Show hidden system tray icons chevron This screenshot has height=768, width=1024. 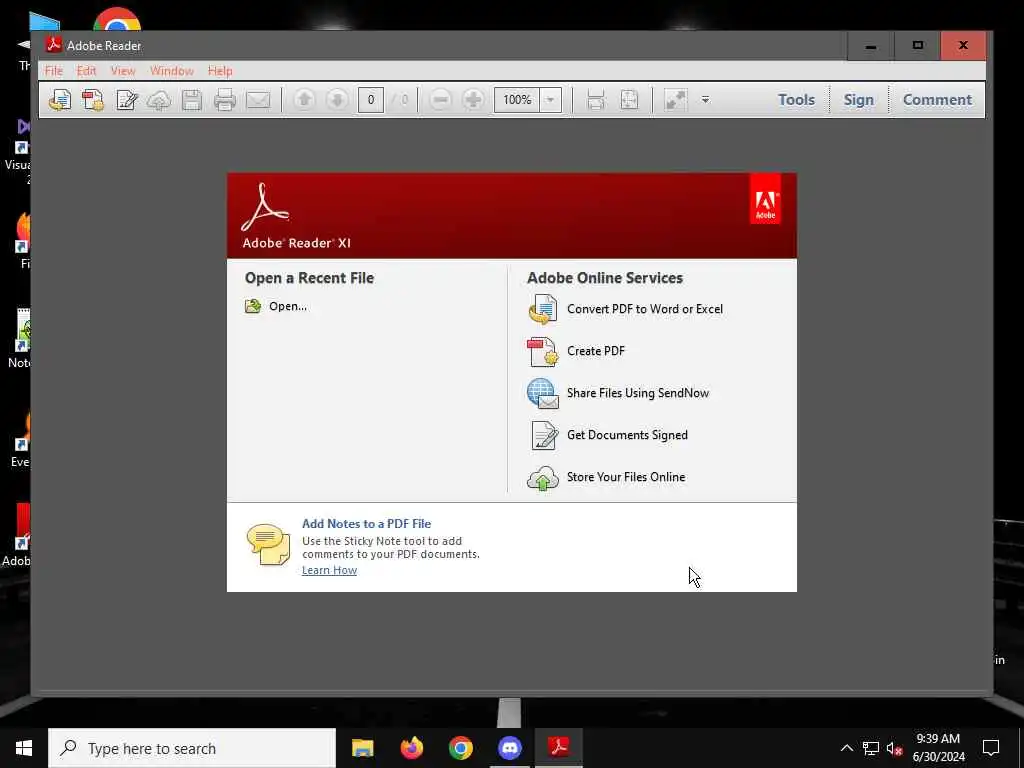tap(846, 748)
